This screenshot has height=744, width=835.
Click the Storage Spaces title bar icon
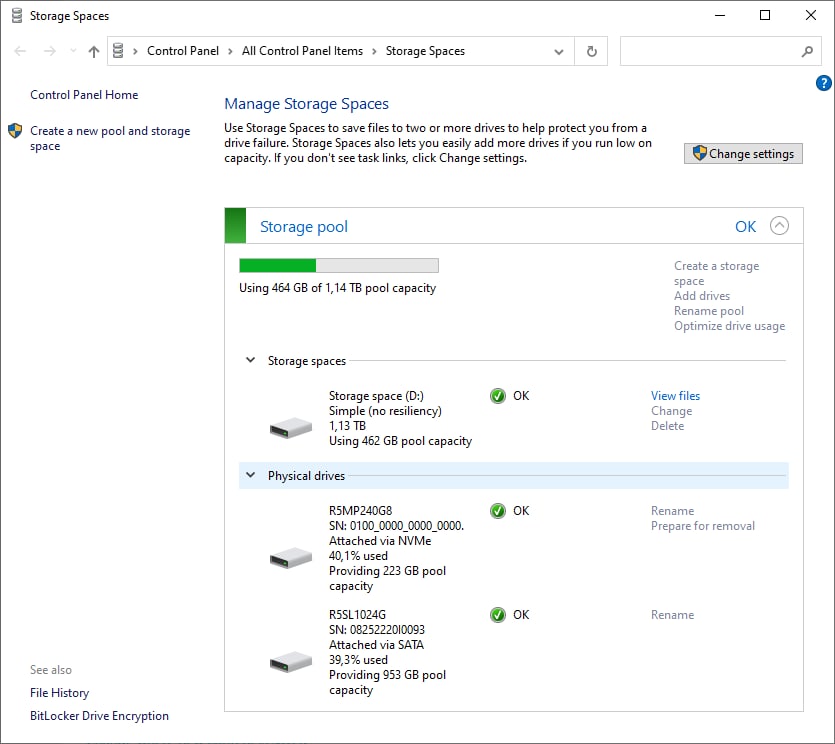[x=17, y=15]
